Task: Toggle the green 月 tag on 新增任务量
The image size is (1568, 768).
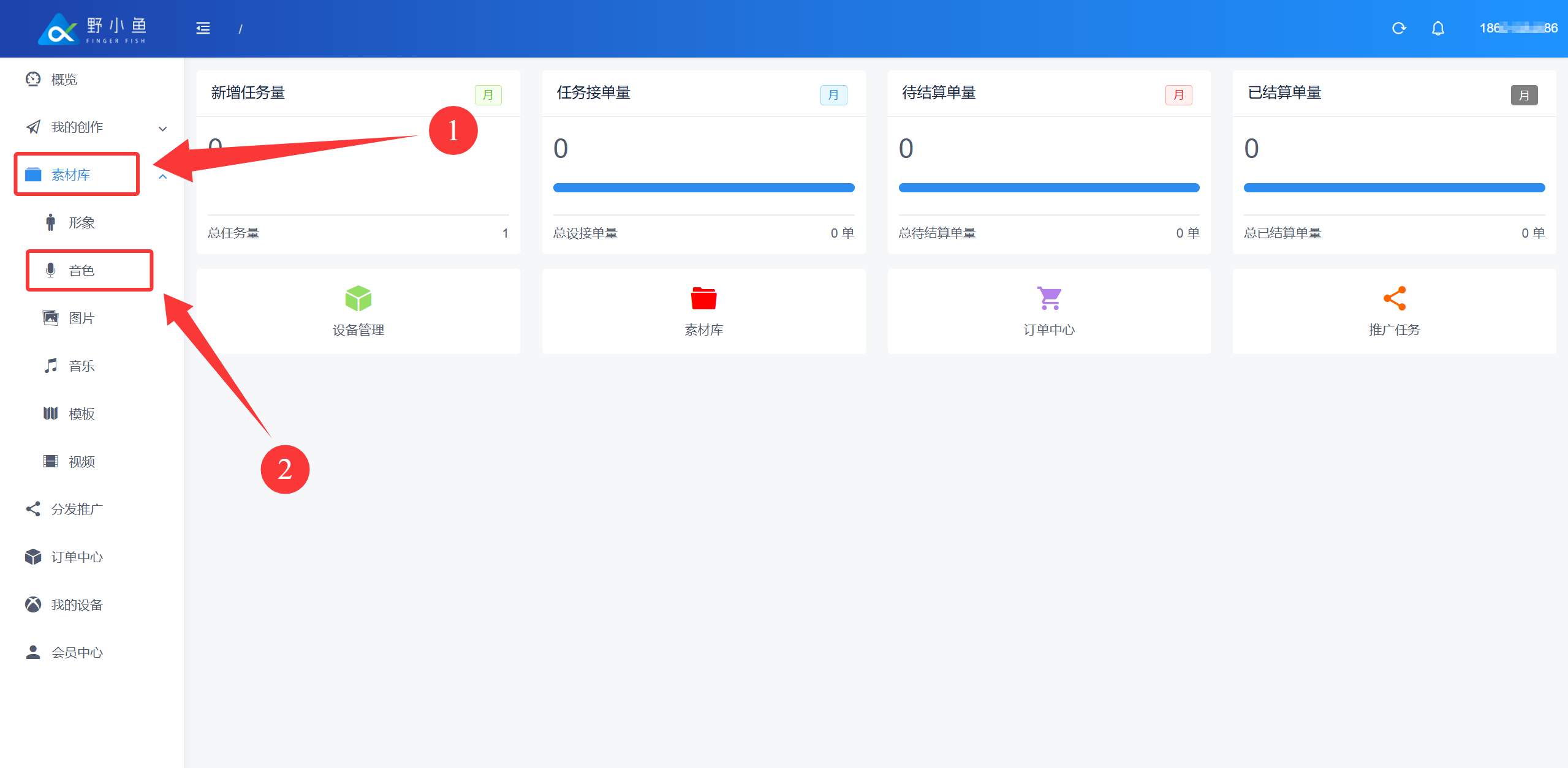Action: point(488,95)
